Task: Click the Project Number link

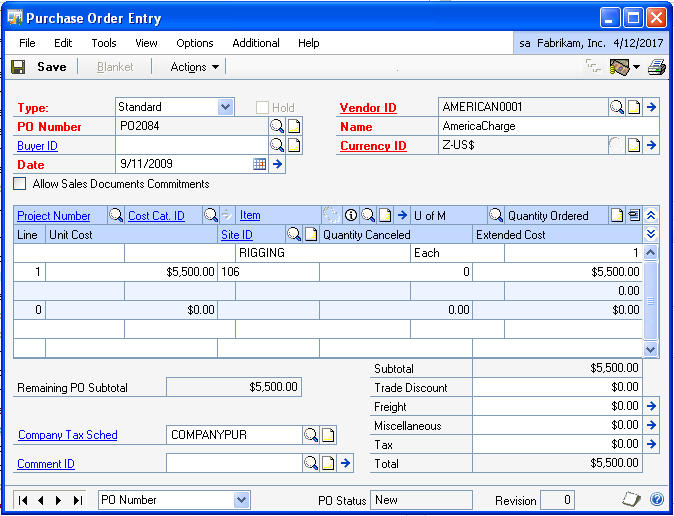Action: coord(54,216)
